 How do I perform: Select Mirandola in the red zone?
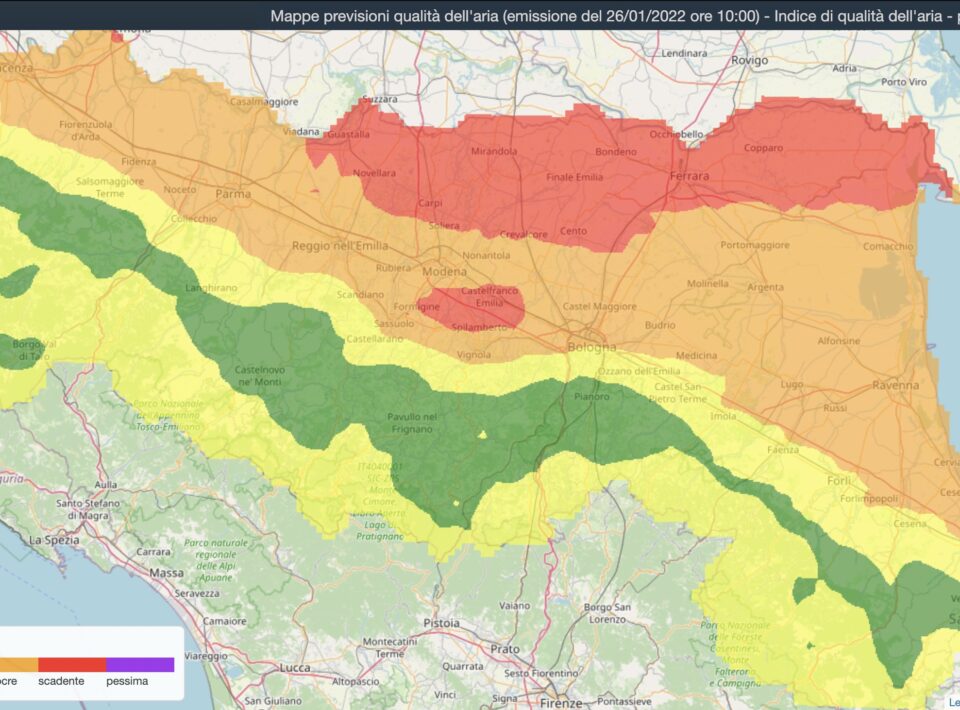point(494,152)
